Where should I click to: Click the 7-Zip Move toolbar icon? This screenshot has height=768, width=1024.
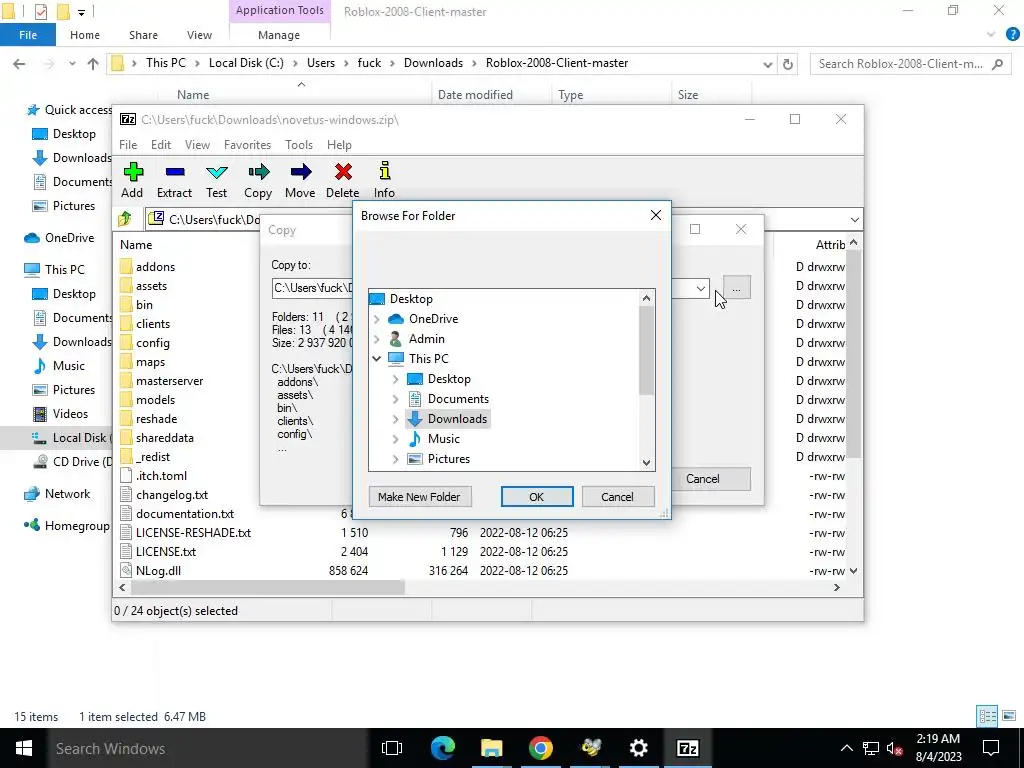tap(300, 172)
